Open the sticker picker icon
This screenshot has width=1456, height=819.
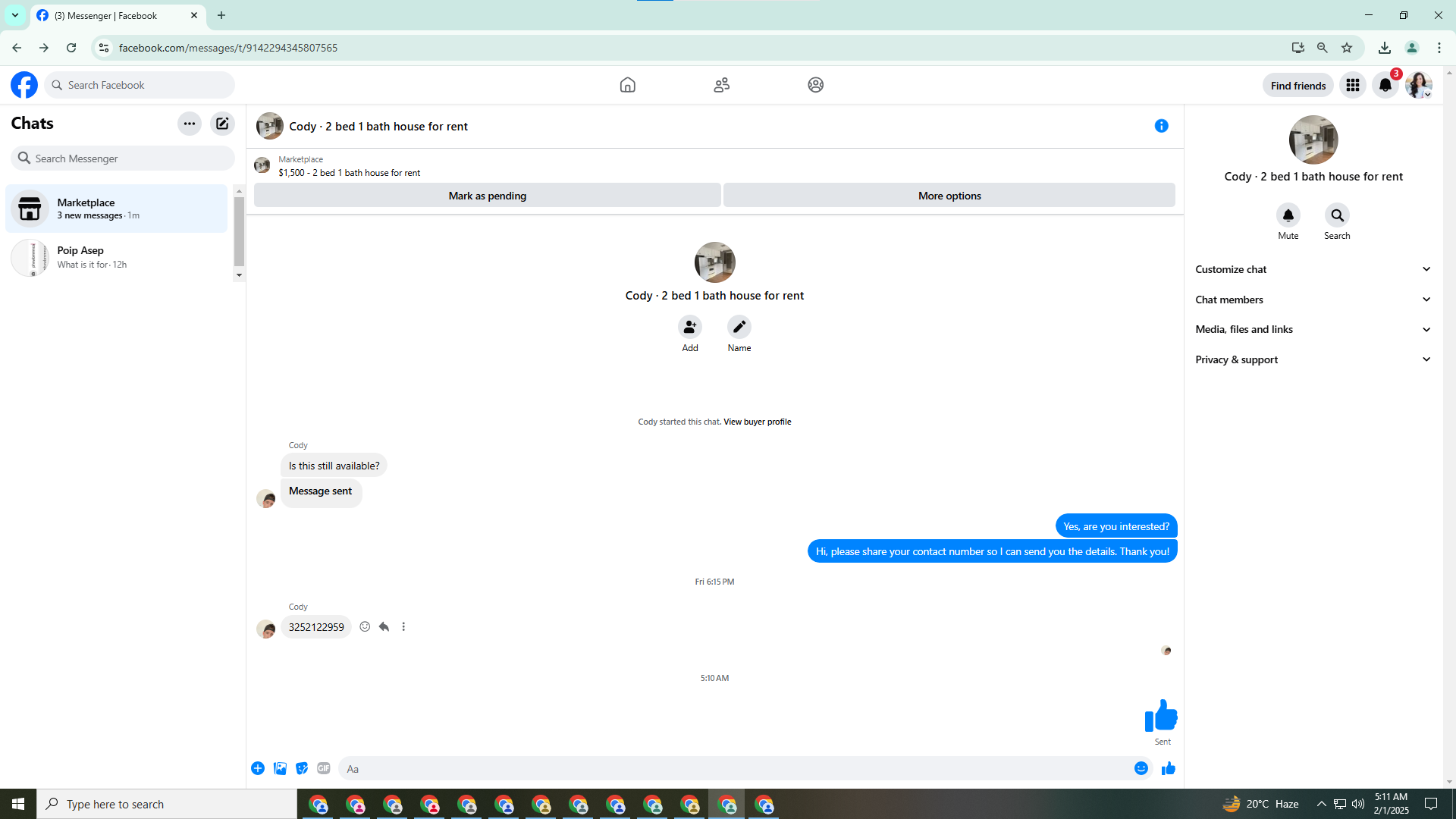(302, 768)
